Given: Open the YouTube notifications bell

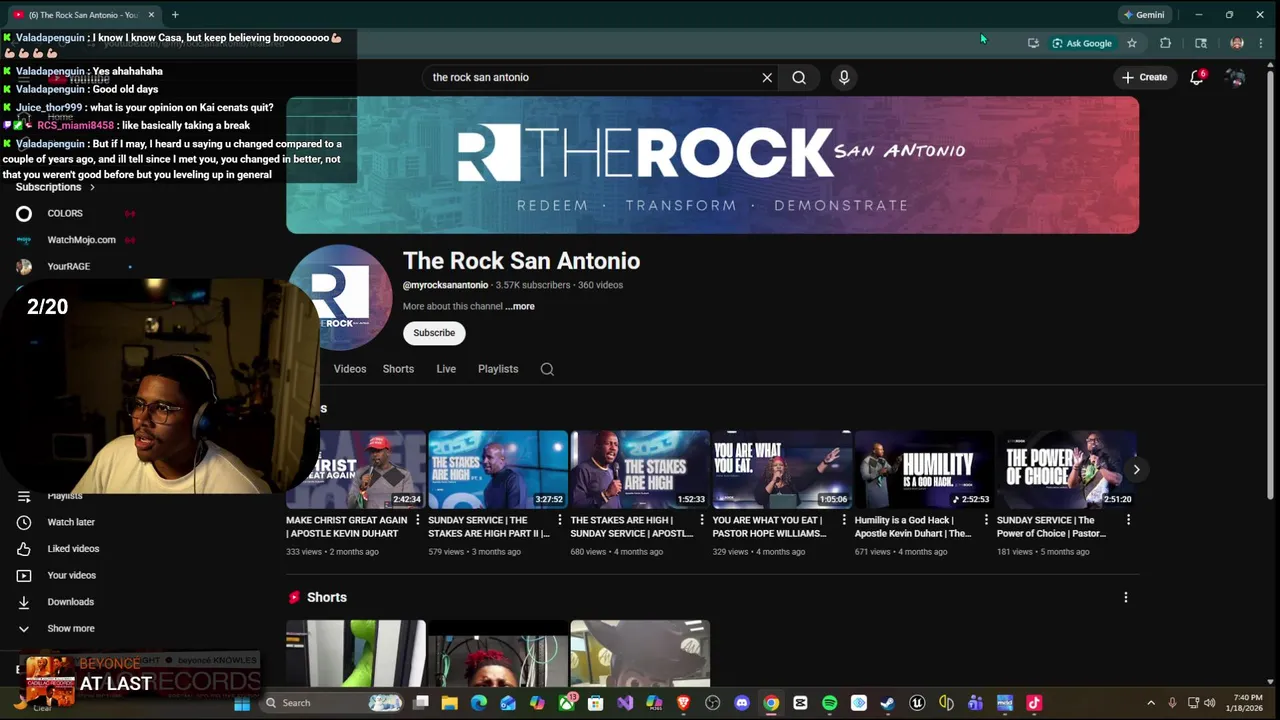Looking at the screenshot, I should [1197, 77].
